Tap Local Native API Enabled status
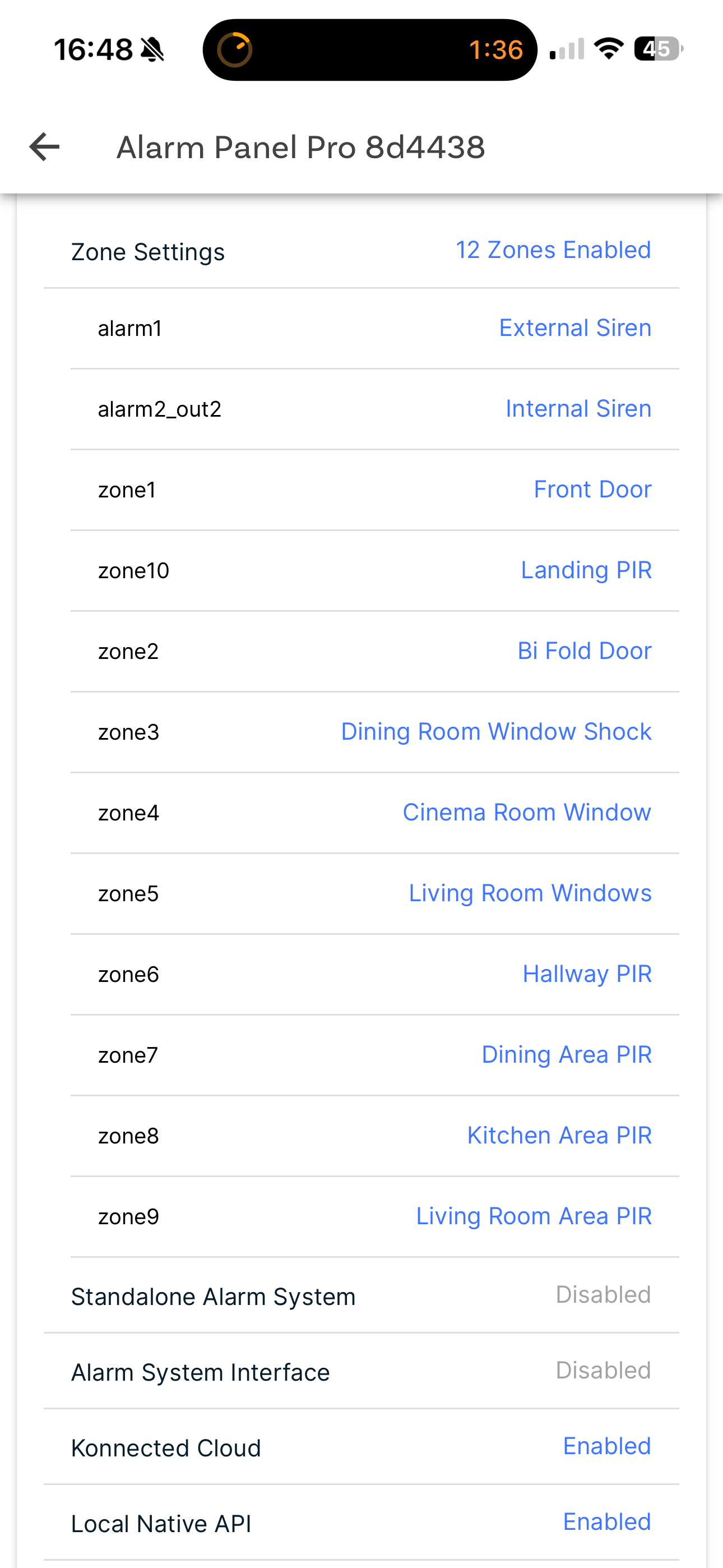 [x=606, y=1522]
